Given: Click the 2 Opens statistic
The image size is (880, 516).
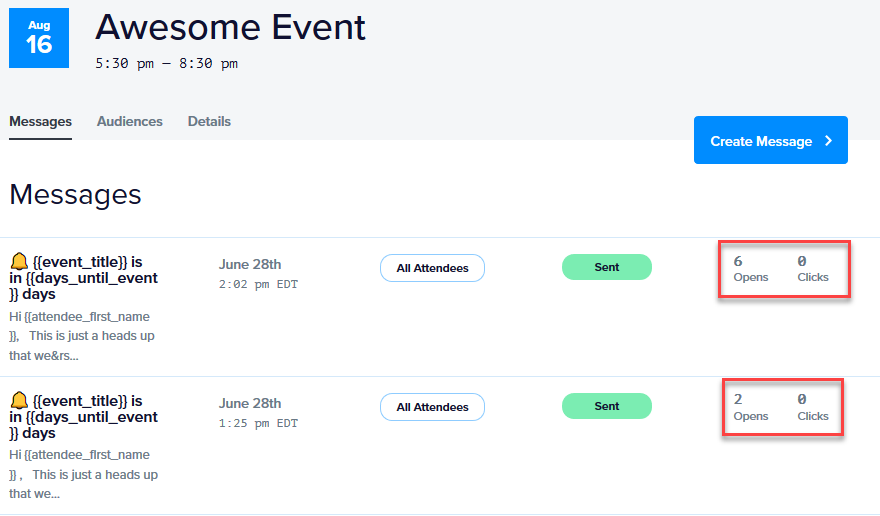Looking at the screenshot, I should (750, 408).
